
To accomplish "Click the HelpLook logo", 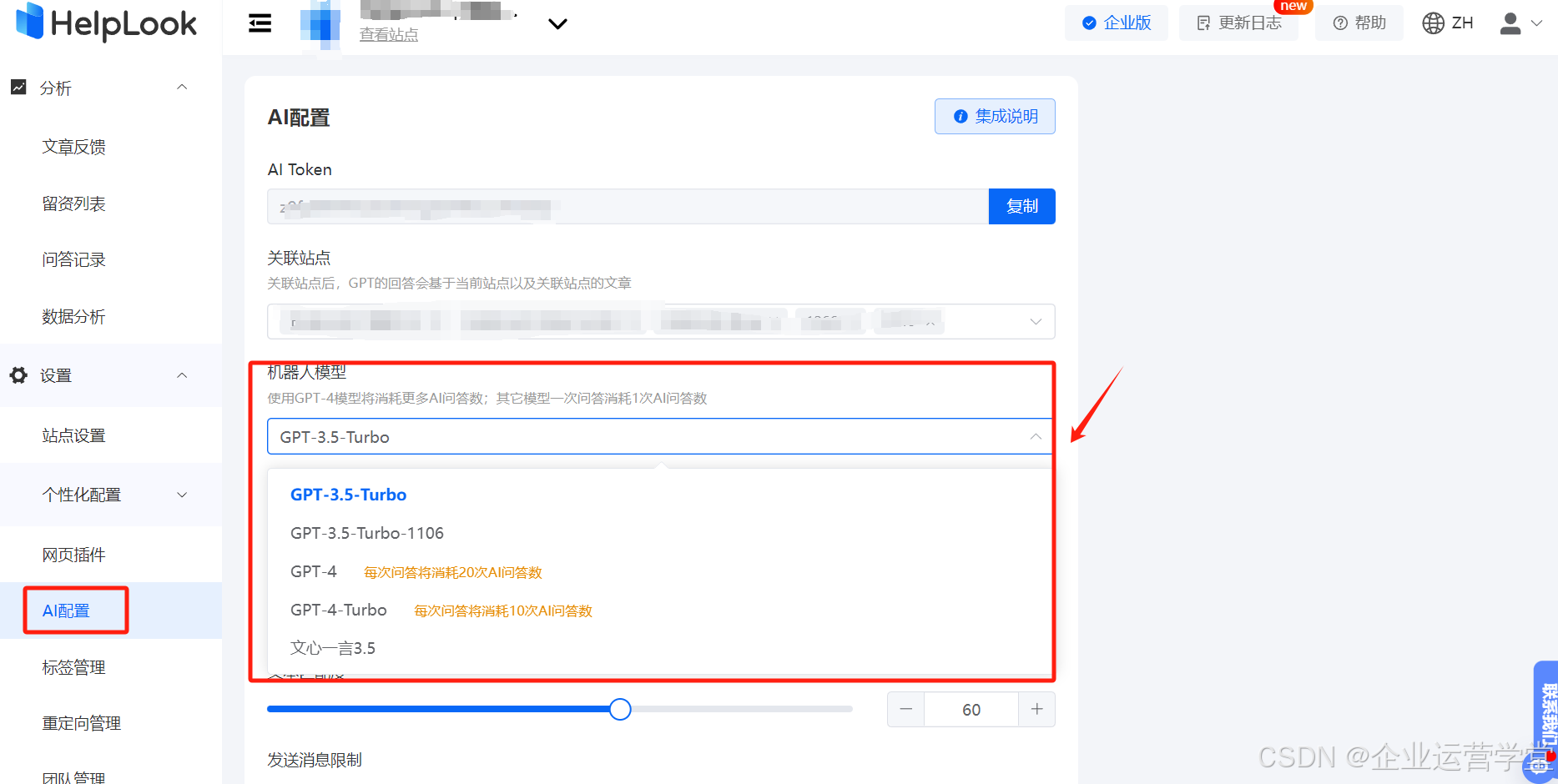I will click(106, 23).
